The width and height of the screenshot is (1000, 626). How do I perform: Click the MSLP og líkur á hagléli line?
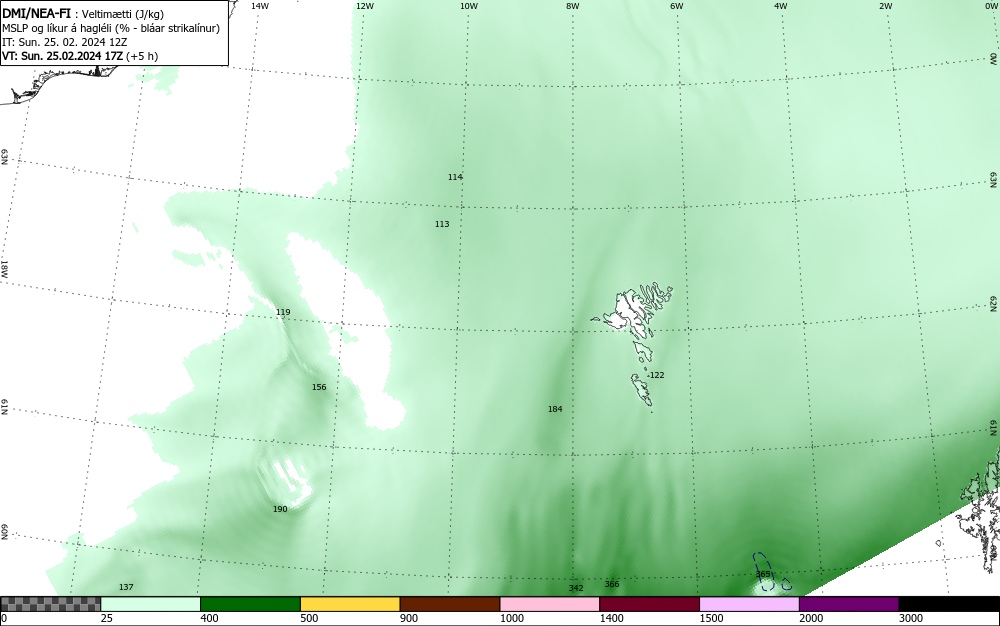tap(111, 29)
